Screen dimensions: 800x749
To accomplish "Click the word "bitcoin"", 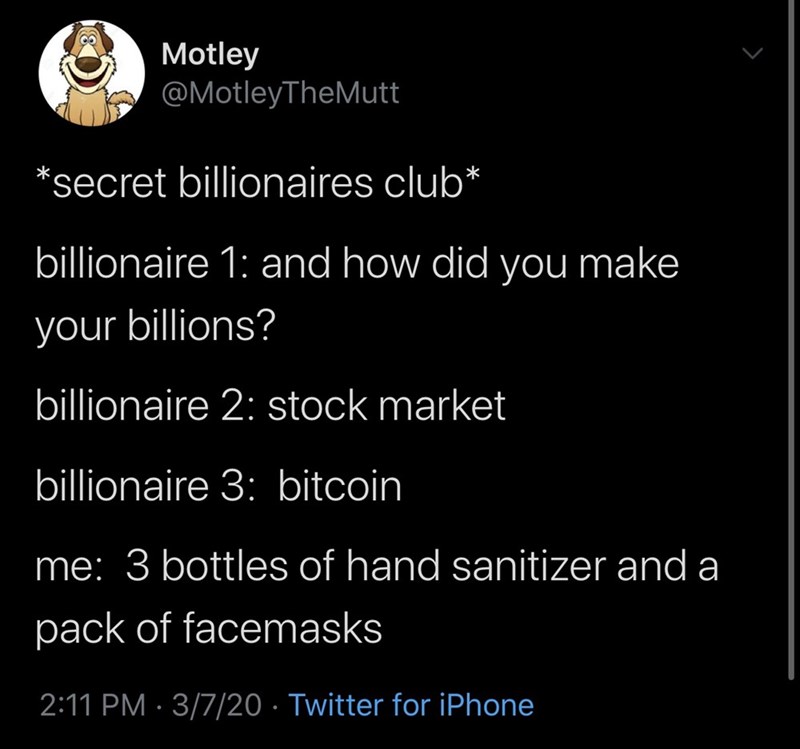I will point(339,487).
